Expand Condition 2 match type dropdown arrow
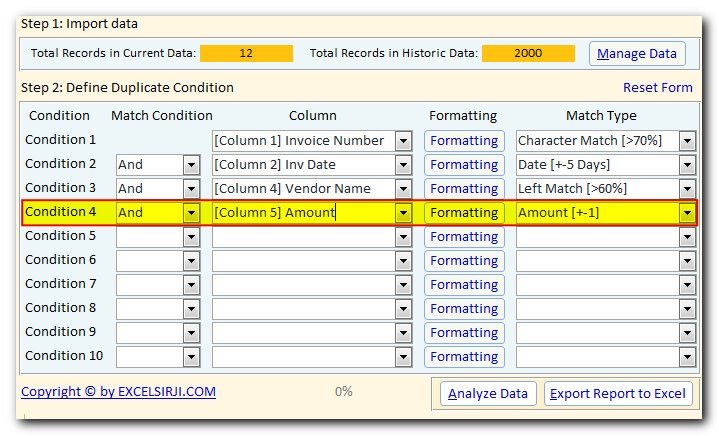 (687, 165)
